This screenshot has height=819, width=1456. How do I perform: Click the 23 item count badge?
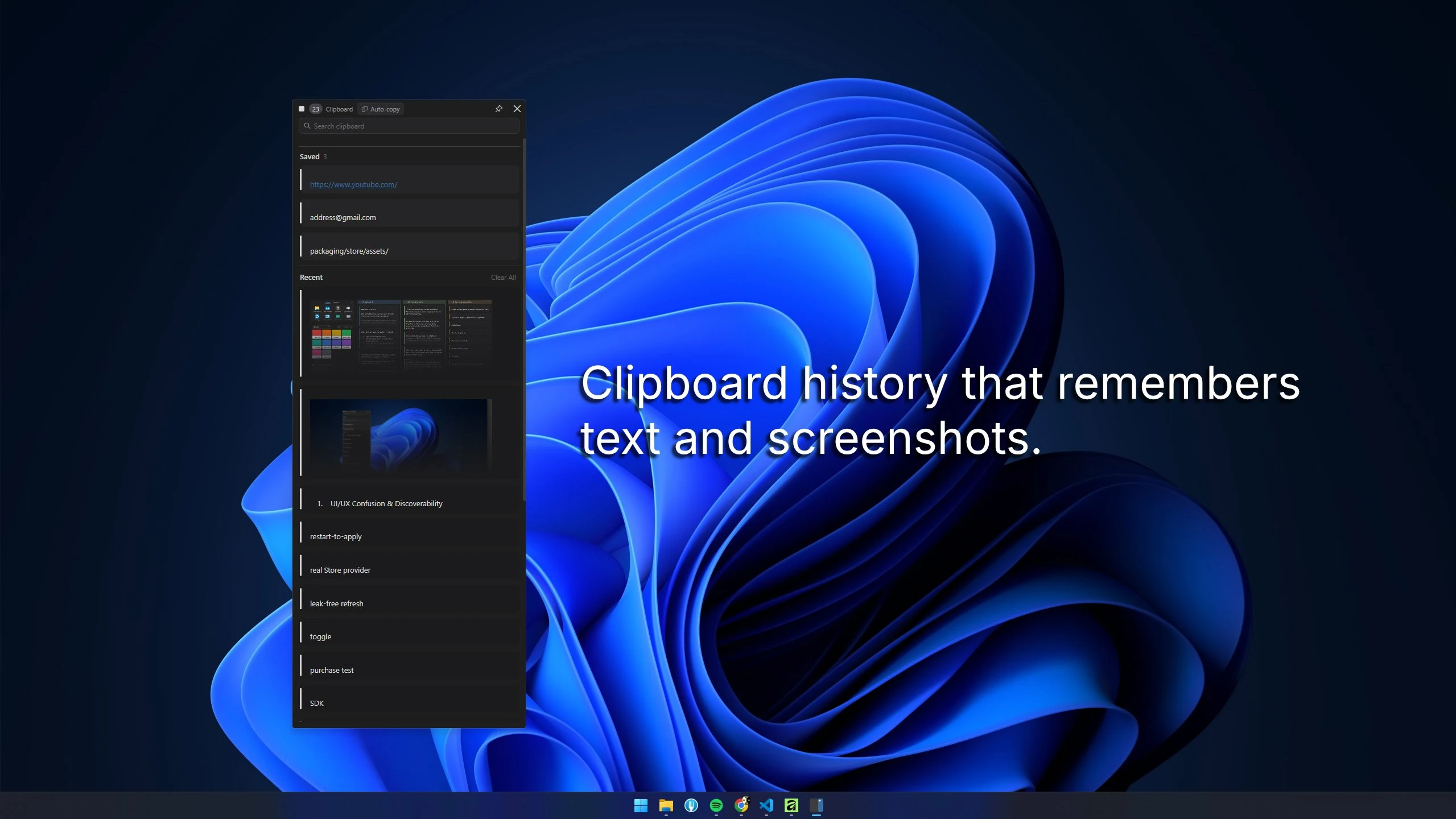(x=315, y=109)
